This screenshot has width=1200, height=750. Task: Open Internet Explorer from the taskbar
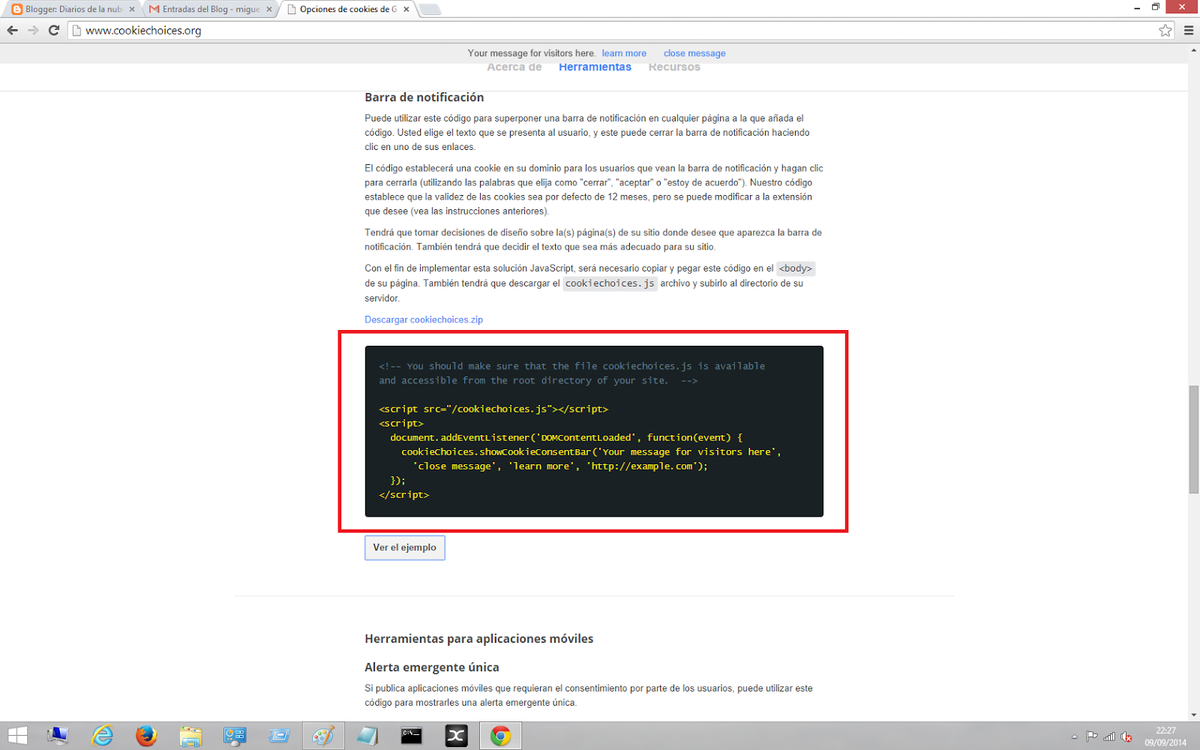102,736
